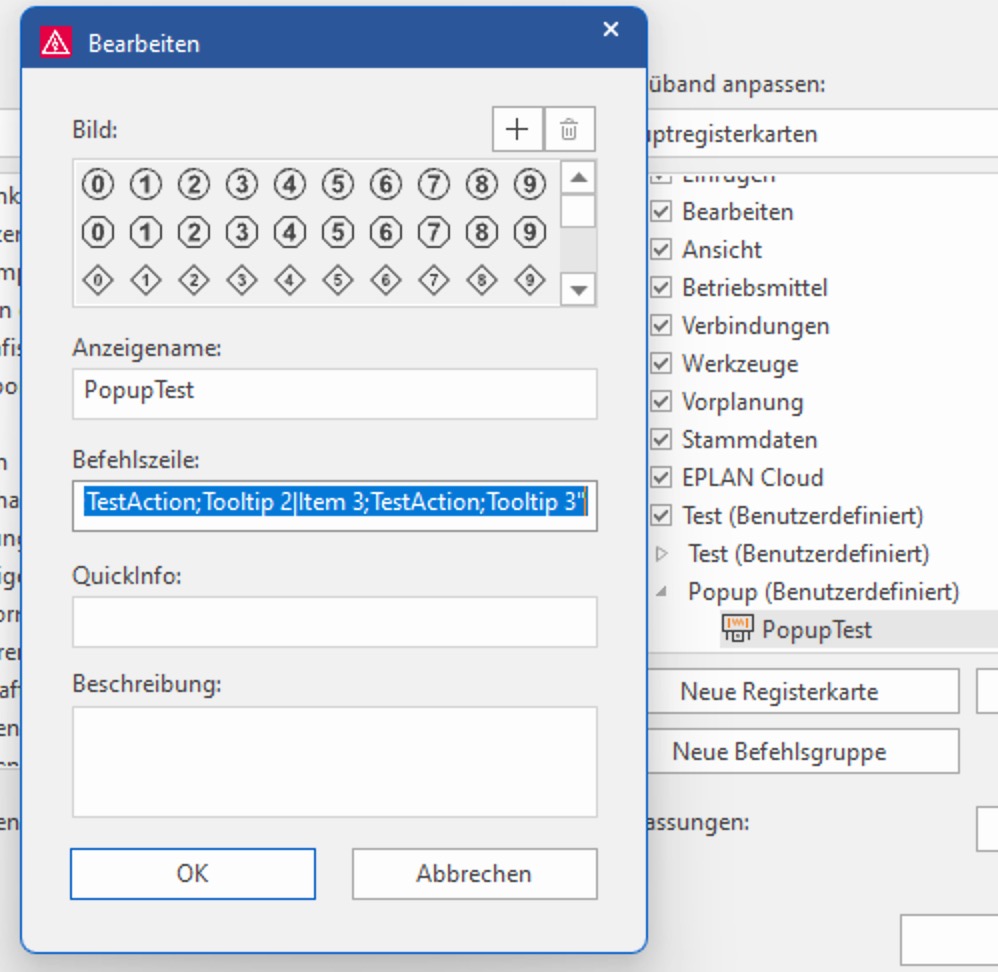The height and width of the screenshot is (972, 998).
Task: Select the circled 5 icon in first row
Action: coord(338,184)
